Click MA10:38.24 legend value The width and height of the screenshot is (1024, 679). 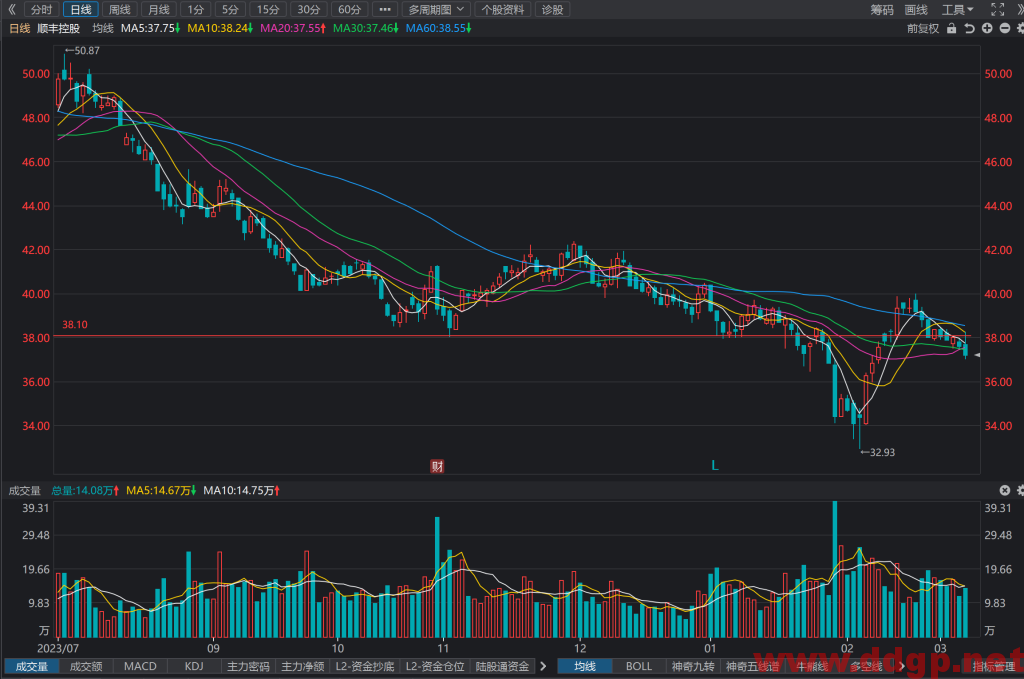point(220,28)
